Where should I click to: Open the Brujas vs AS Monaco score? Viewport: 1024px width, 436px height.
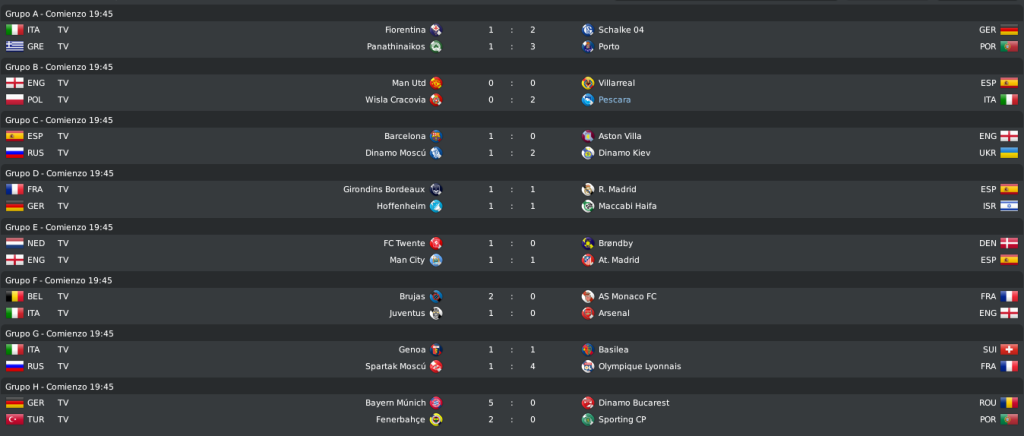click(x=512, y=296)
